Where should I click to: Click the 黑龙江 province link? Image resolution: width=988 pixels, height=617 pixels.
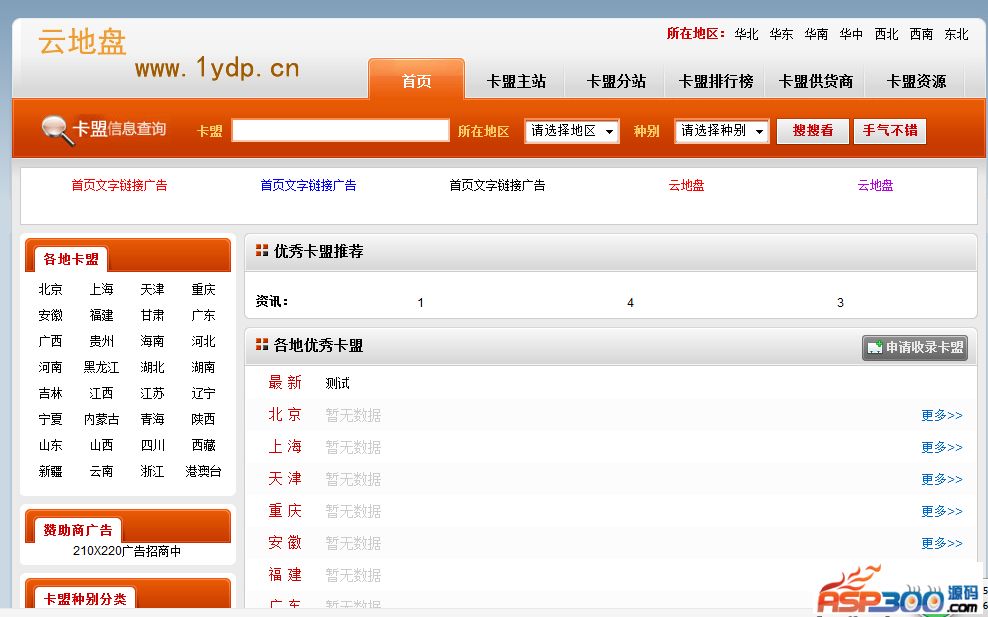[x=101, y=367]
